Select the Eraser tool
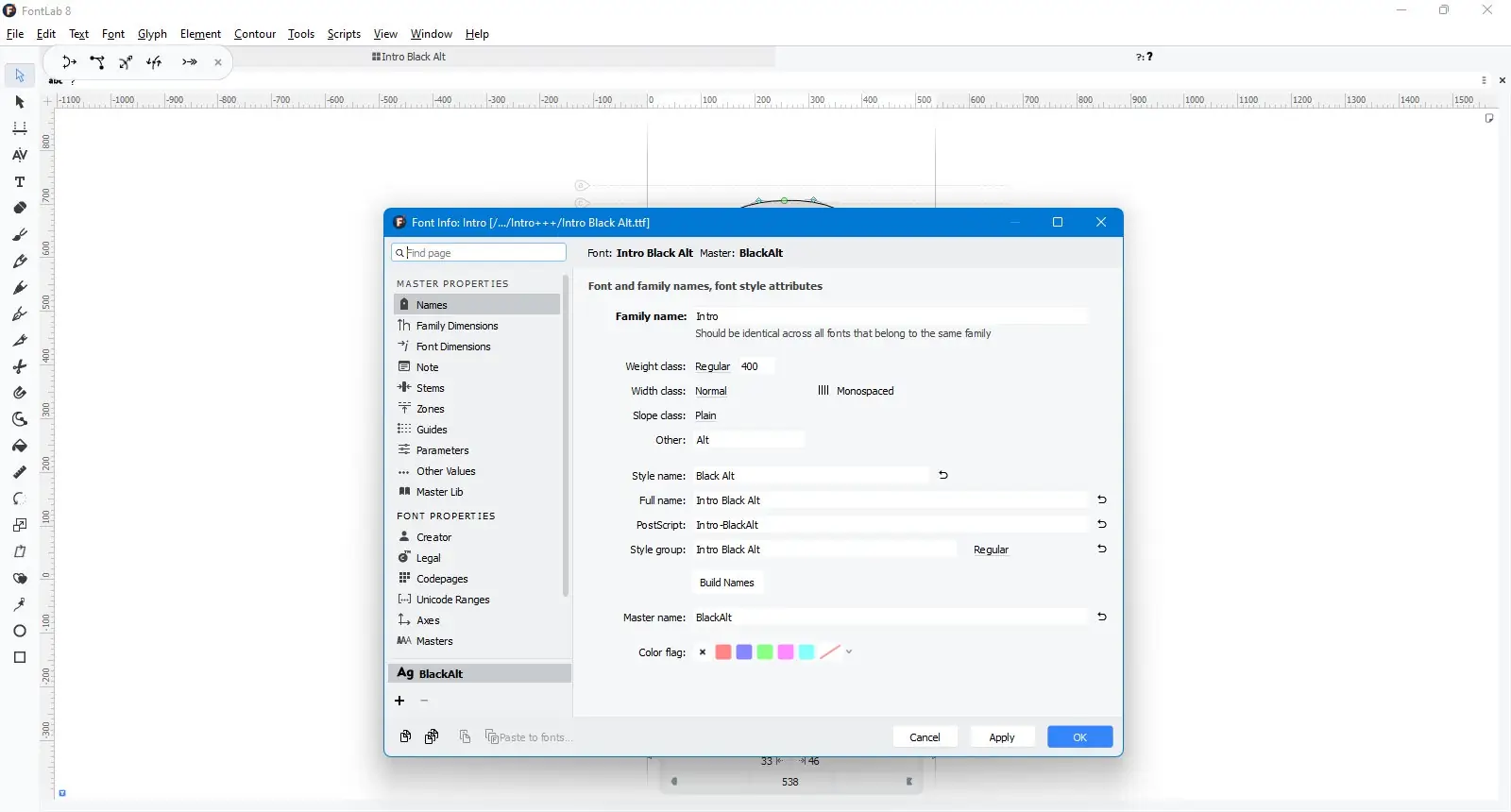The image size is (1511, 812). tap(20, 208)
